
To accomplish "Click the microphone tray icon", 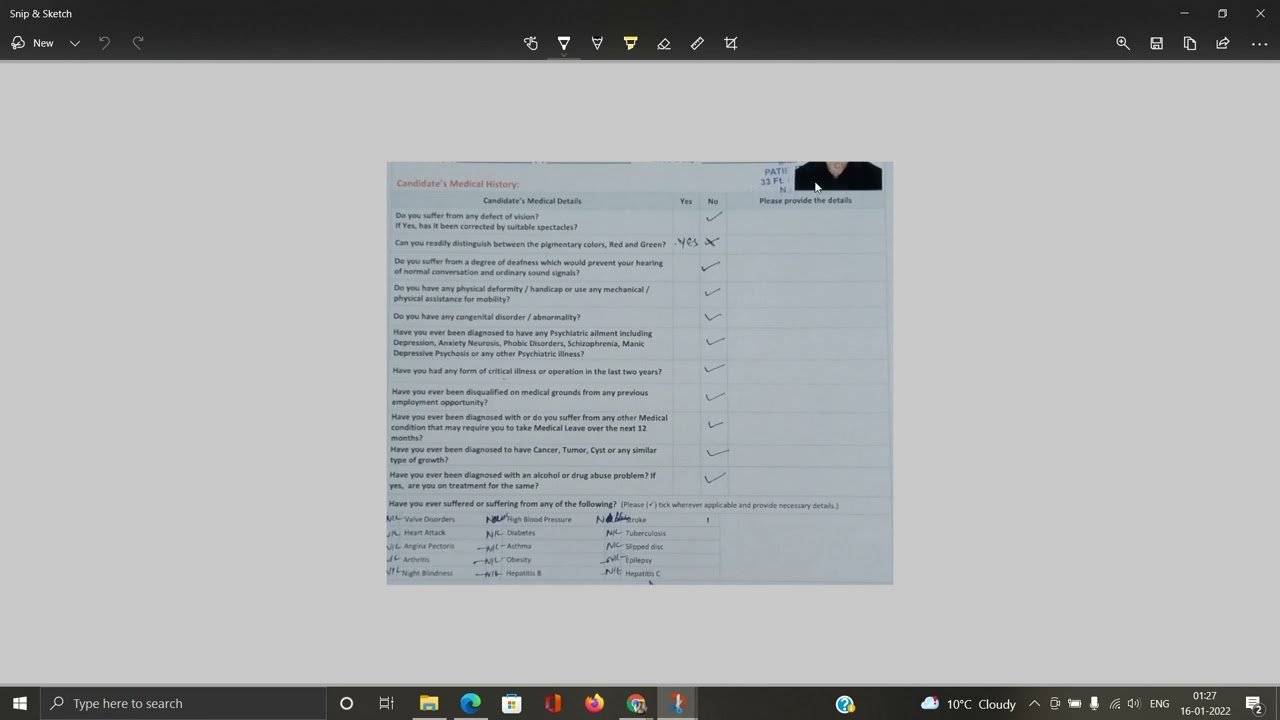I will tap(1094, 704).
